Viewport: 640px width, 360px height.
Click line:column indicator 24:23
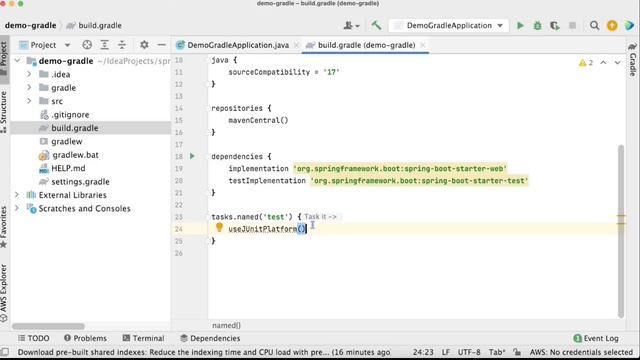pyautogui.click(x=423, y=352)
